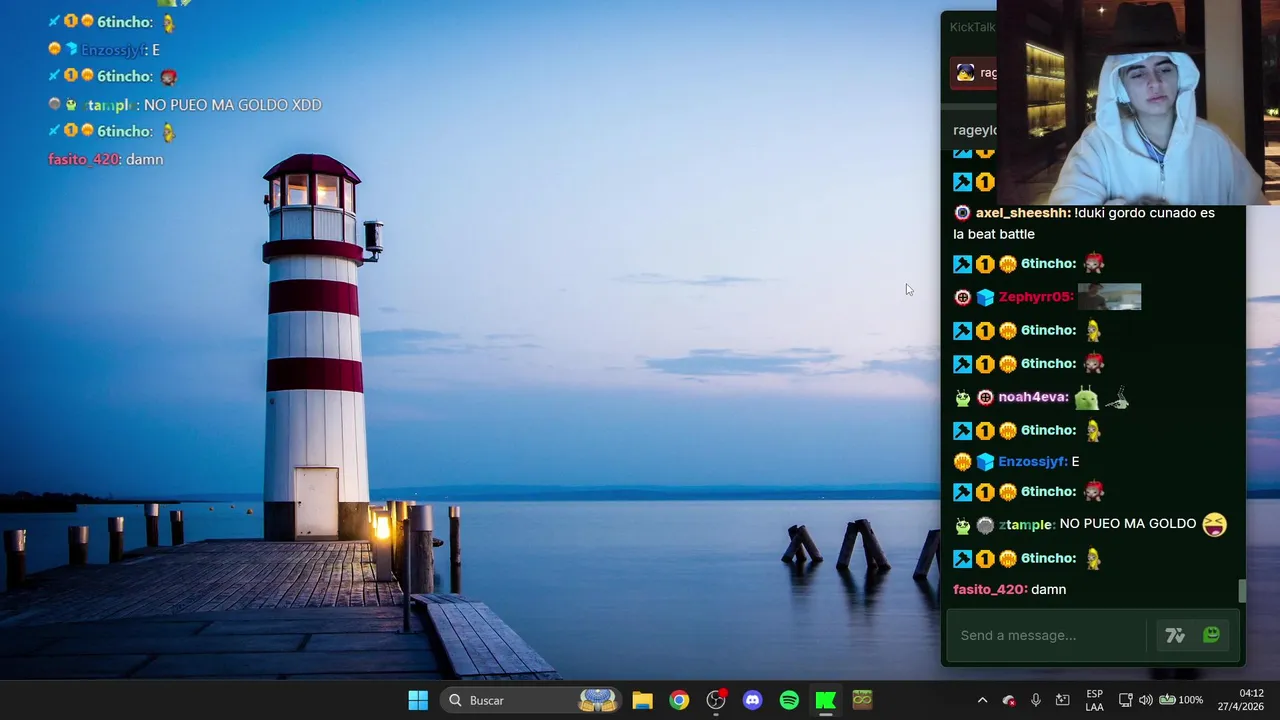Click the KickTalk chat scrollbar thumb
The height and width of the screenshot is (720, 1280).
pos(1242,591)
